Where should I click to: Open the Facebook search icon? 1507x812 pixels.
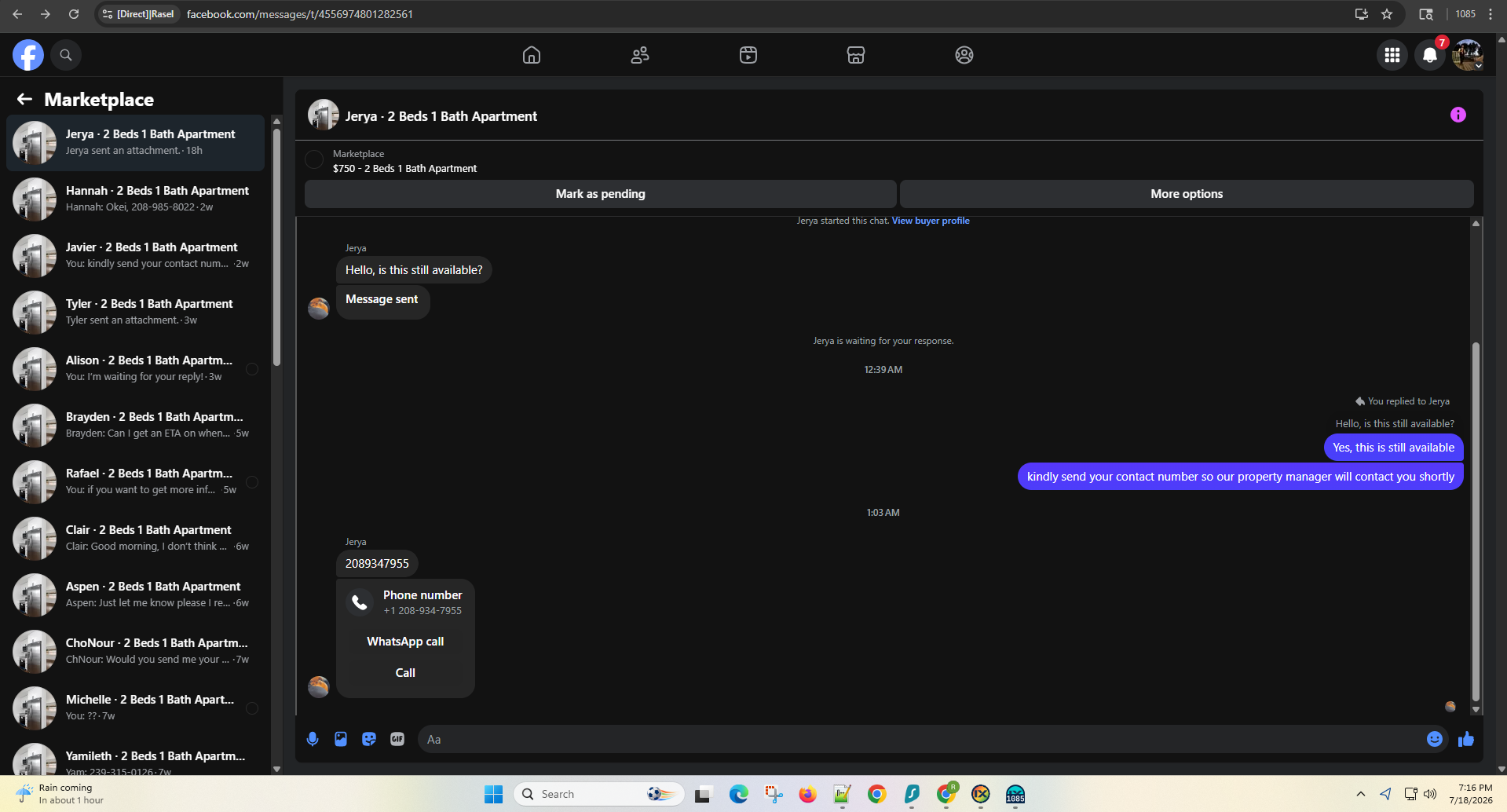pyautogui.click(x=66, y=55)
